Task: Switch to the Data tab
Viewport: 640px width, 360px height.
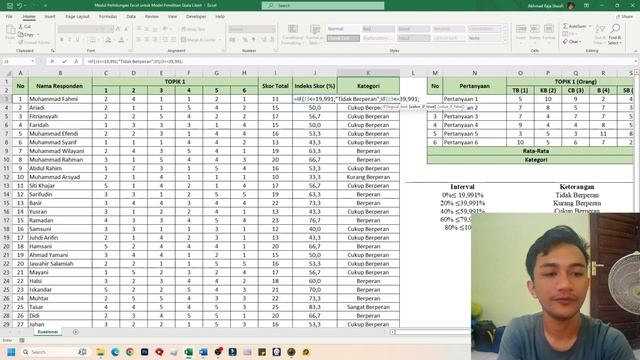Action: click(131, 17)
